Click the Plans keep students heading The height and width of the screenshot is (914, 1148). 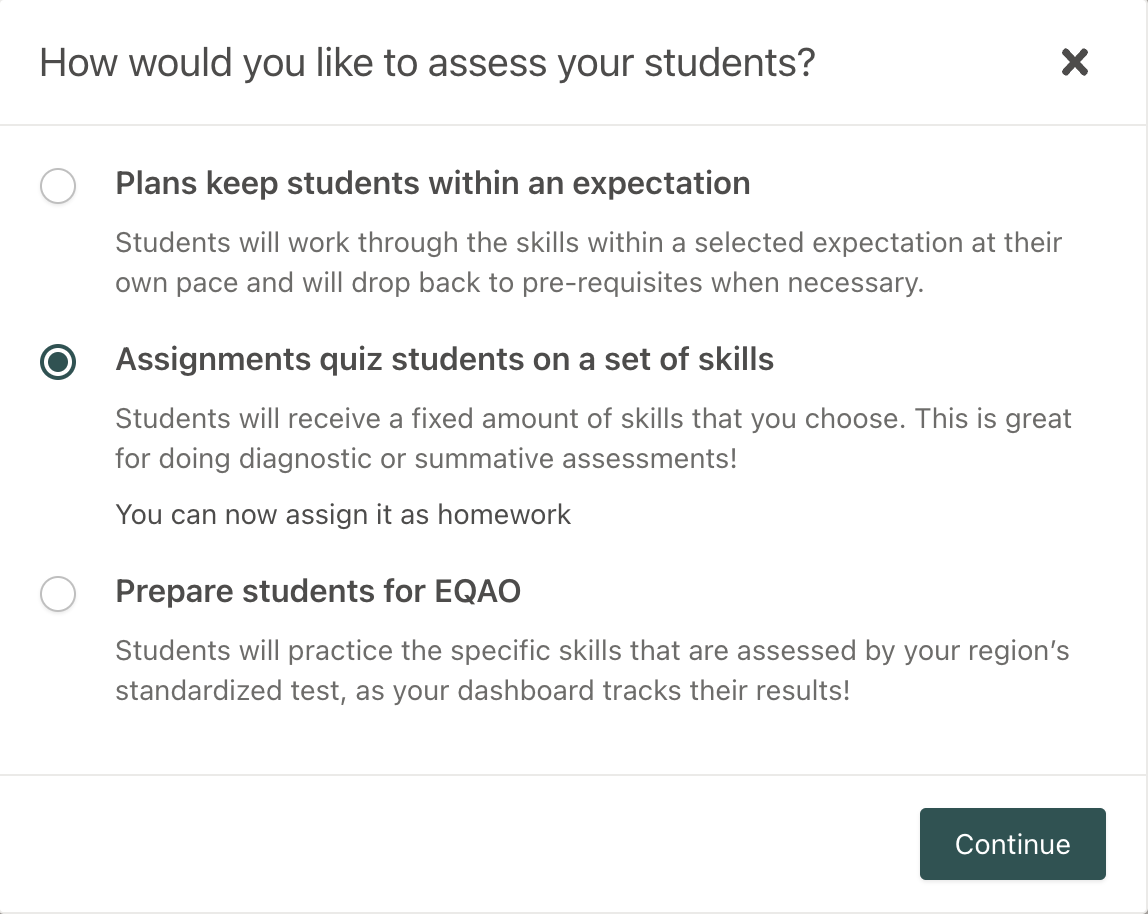tap(433, 184)
